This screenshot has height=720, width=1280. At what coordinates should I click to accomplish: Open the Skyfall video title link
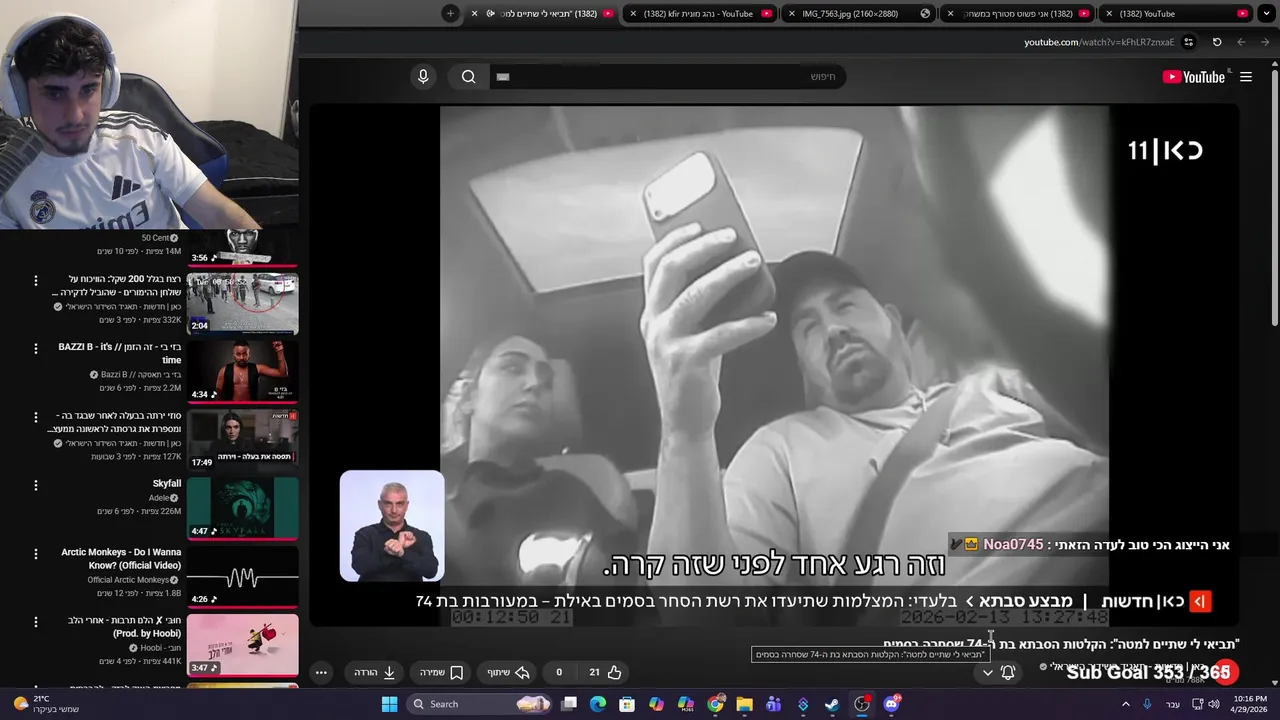[166, 484]
